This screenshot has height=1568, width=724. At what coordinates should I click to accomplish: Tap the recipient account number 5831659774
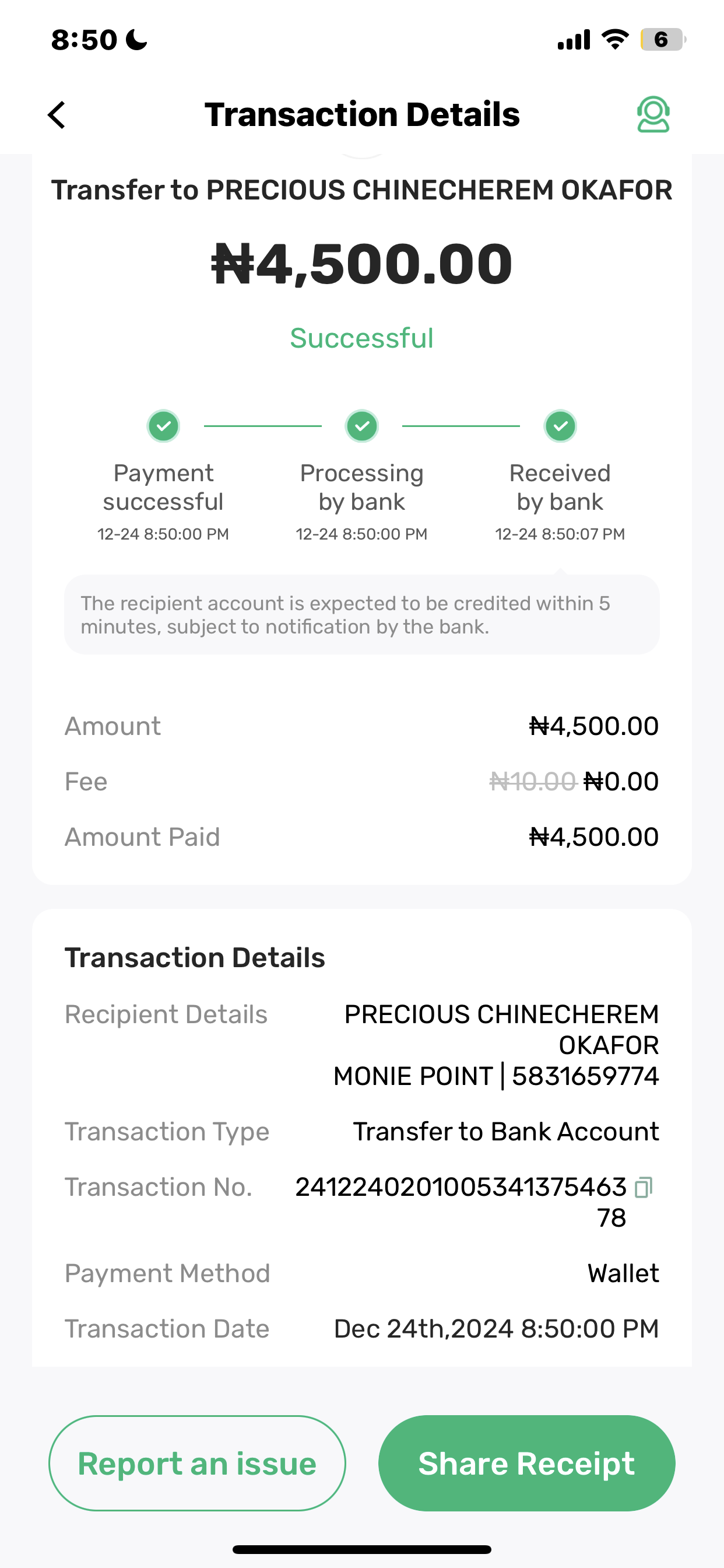(x=585, y=1076)
